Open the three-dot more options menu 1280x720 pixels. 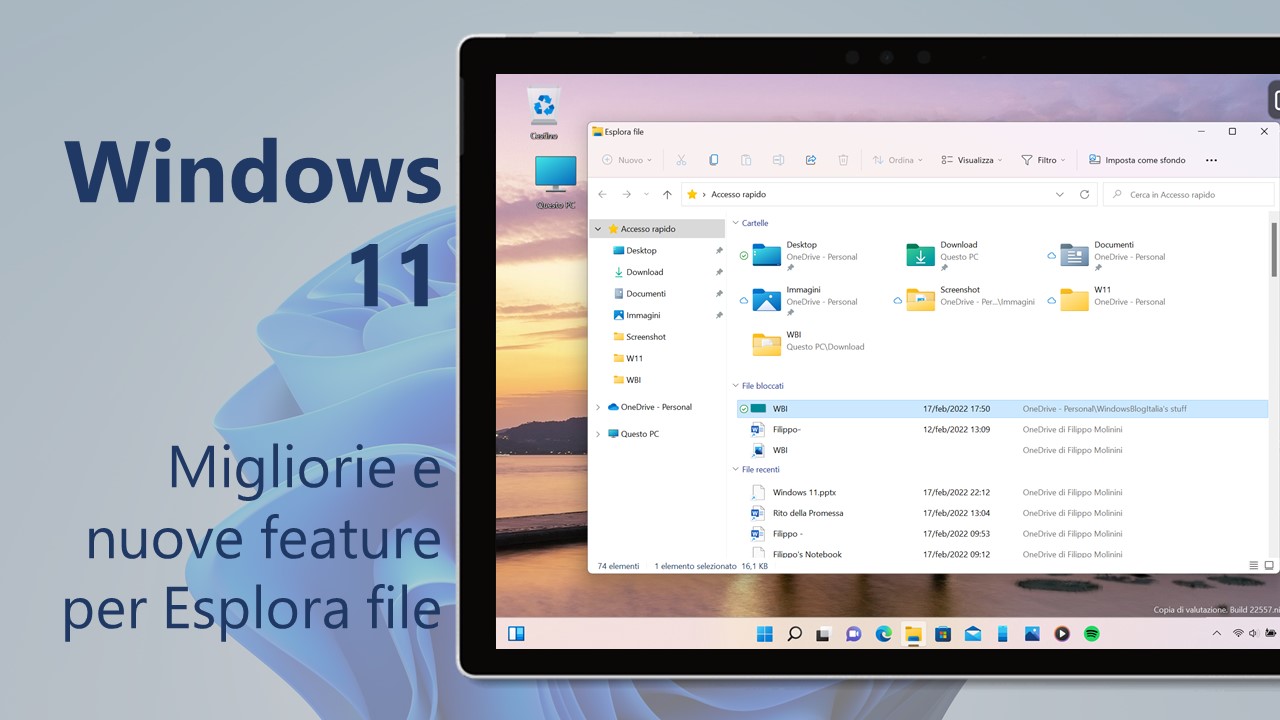click(x=1211, y=160)
